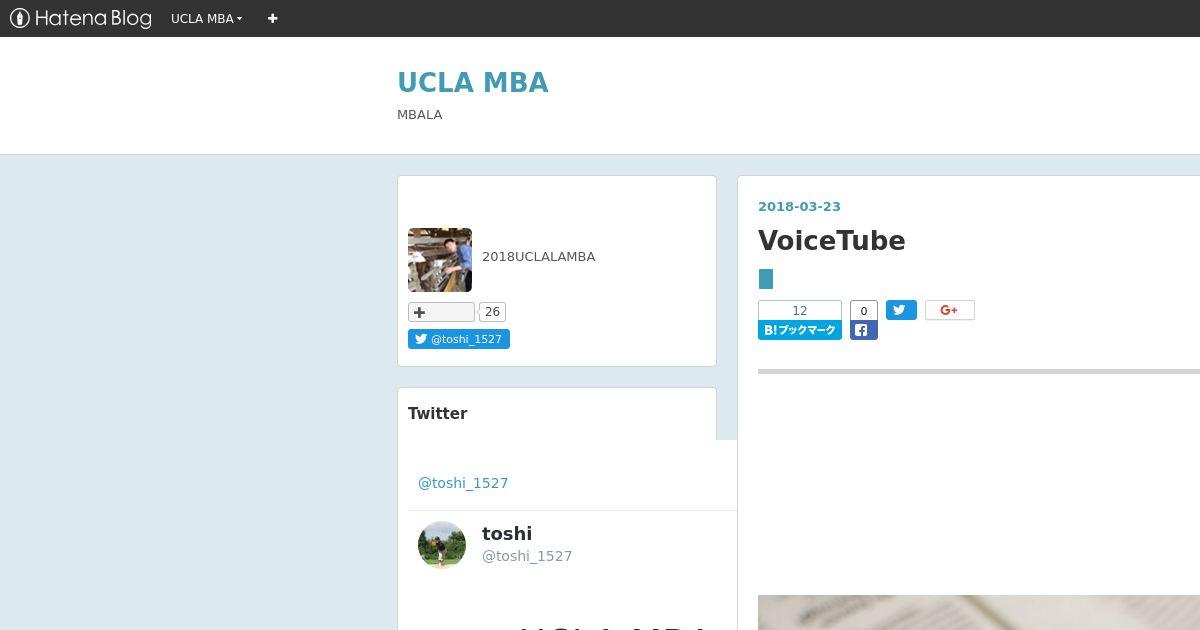Share on Facebook icon
The image size is (1200, 630).
click(863, 330)
